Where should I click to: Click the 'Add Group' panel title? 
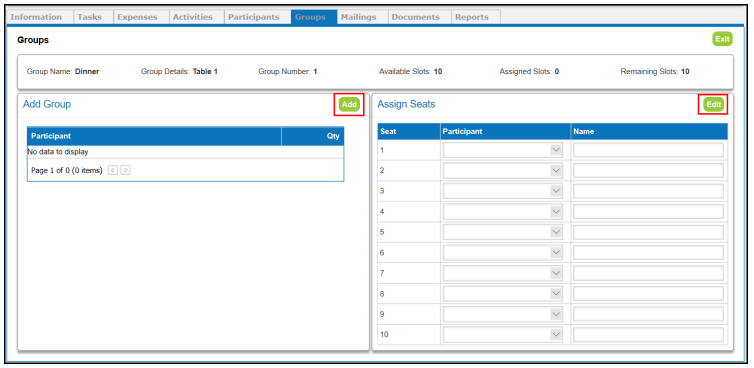point(47,104)
